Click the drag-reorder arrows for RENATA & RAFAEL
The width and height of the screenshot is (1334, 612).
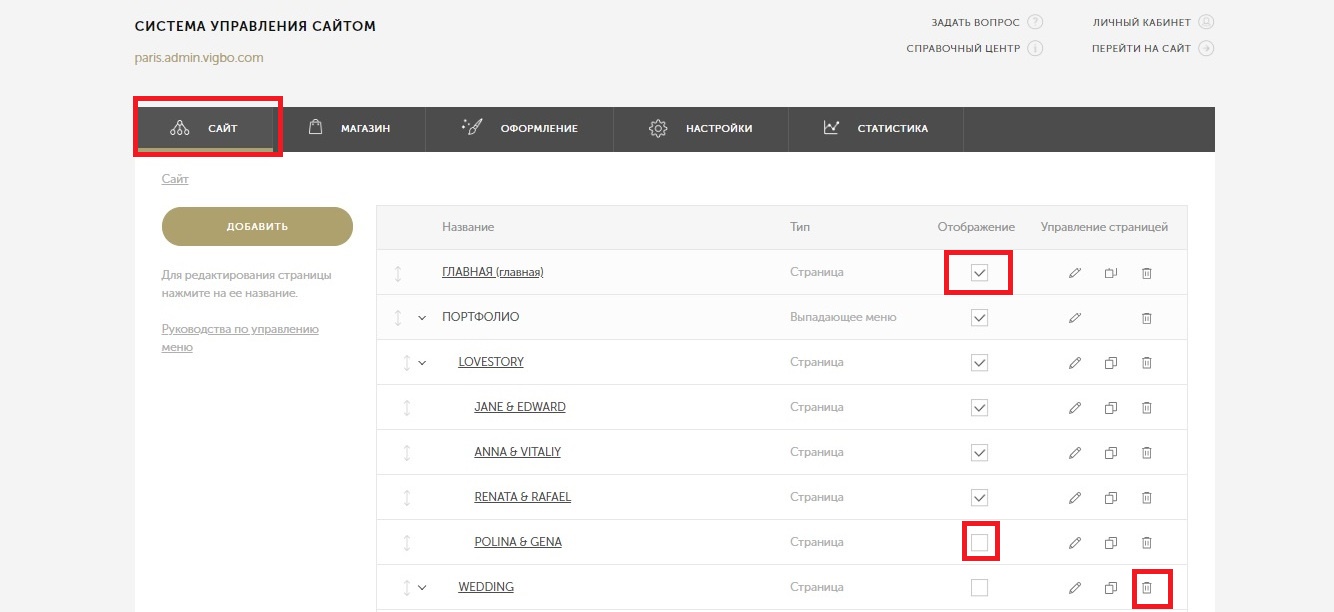tap(407, 498)
